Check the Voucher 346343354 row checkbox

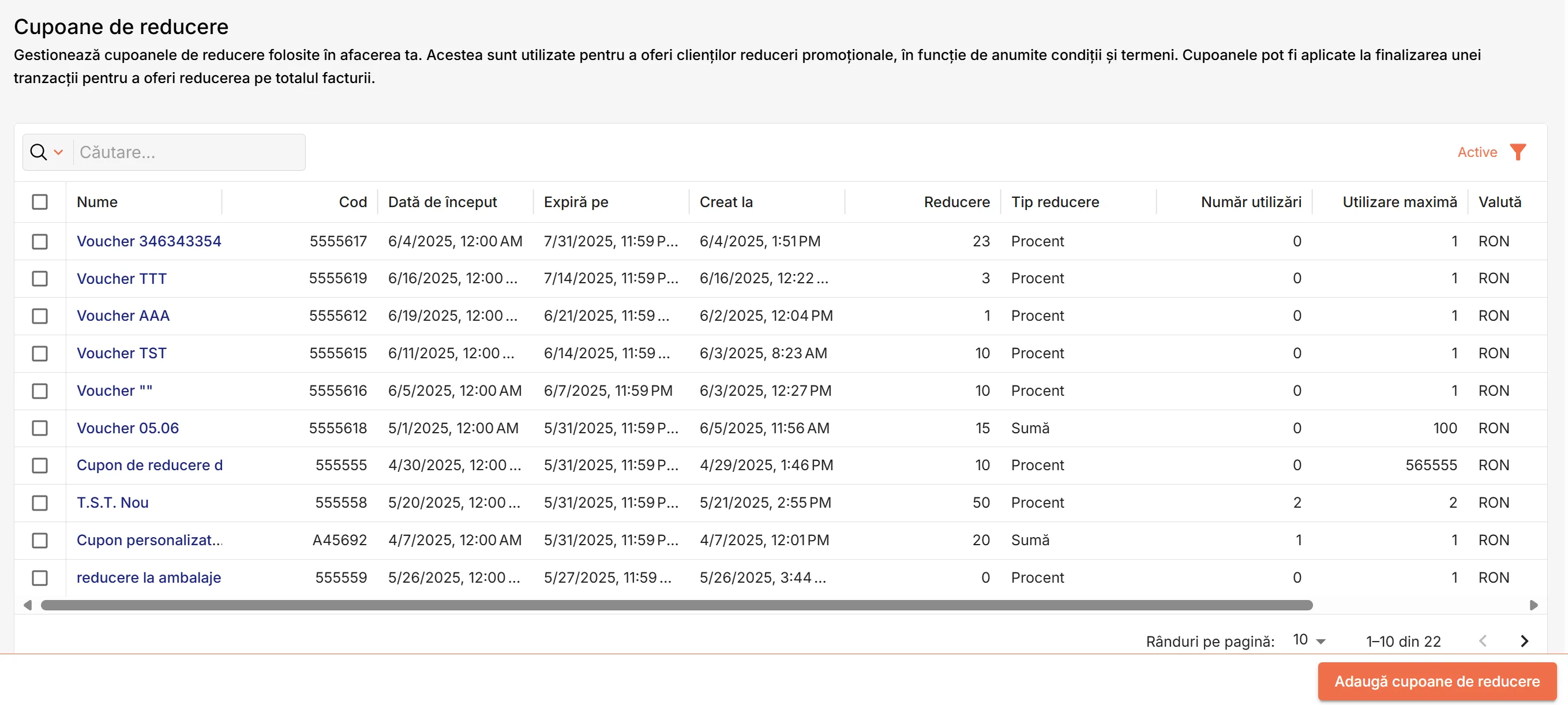pos(40,242)
